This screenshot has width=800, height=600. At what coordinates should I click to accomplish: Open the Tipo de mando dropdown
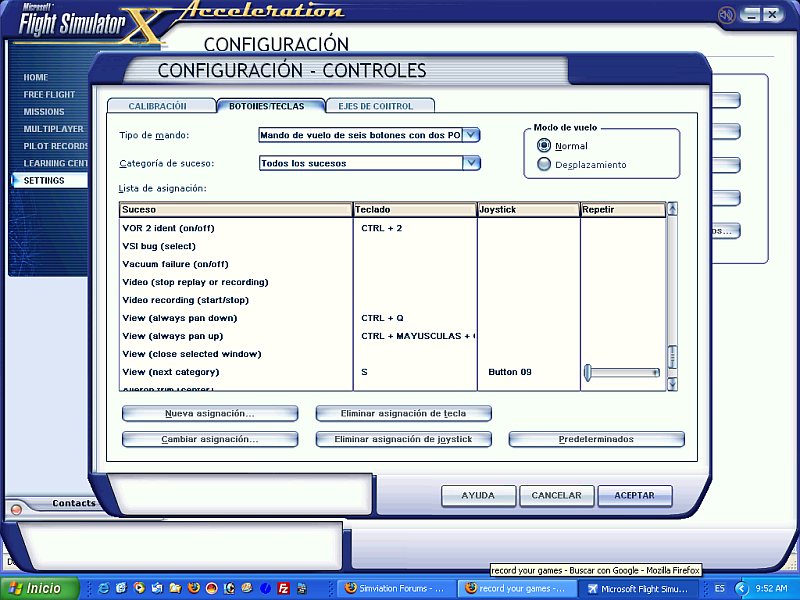[471, 135]
